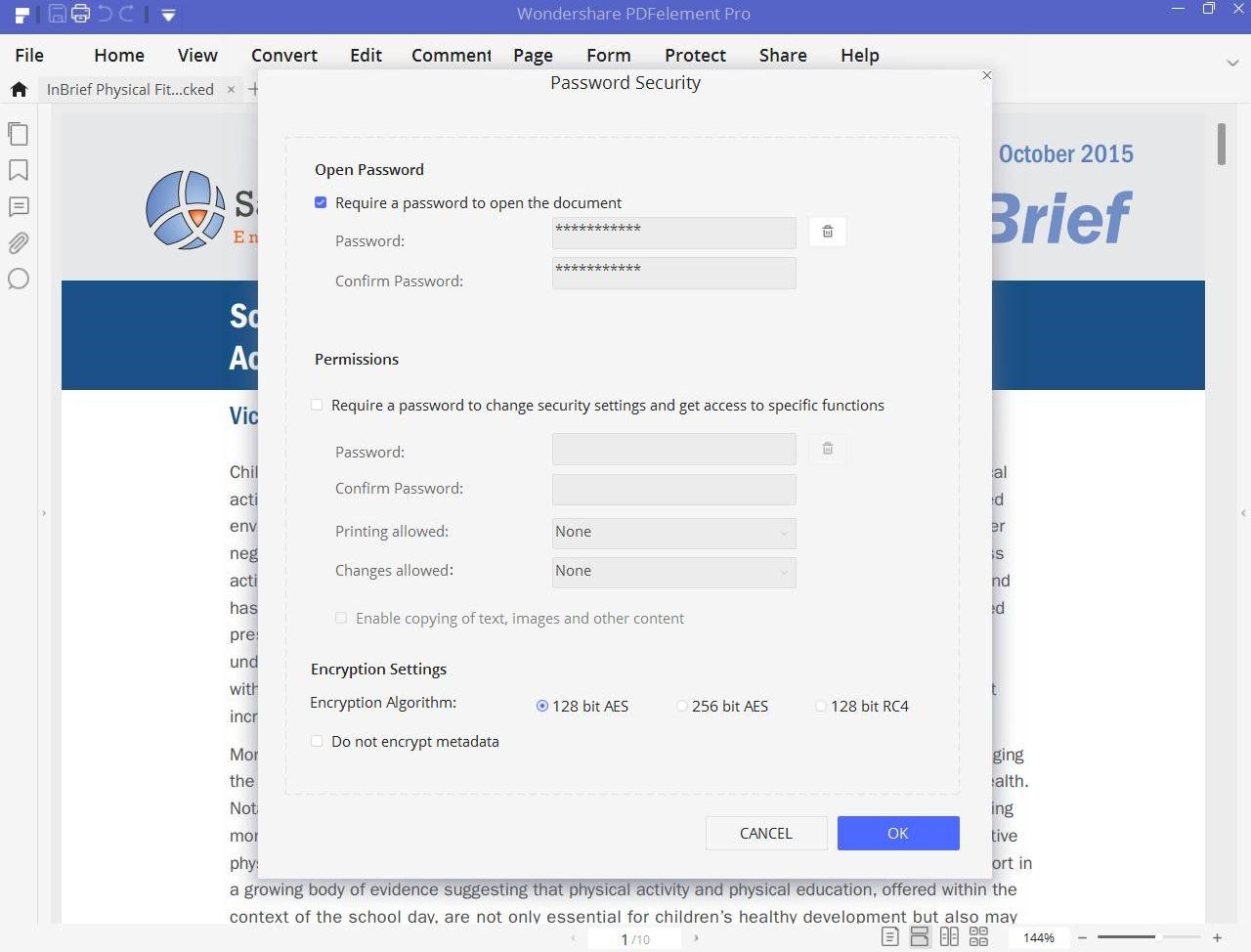
Task: Click the Undo arrow icon
Action: tap(104, 14)
